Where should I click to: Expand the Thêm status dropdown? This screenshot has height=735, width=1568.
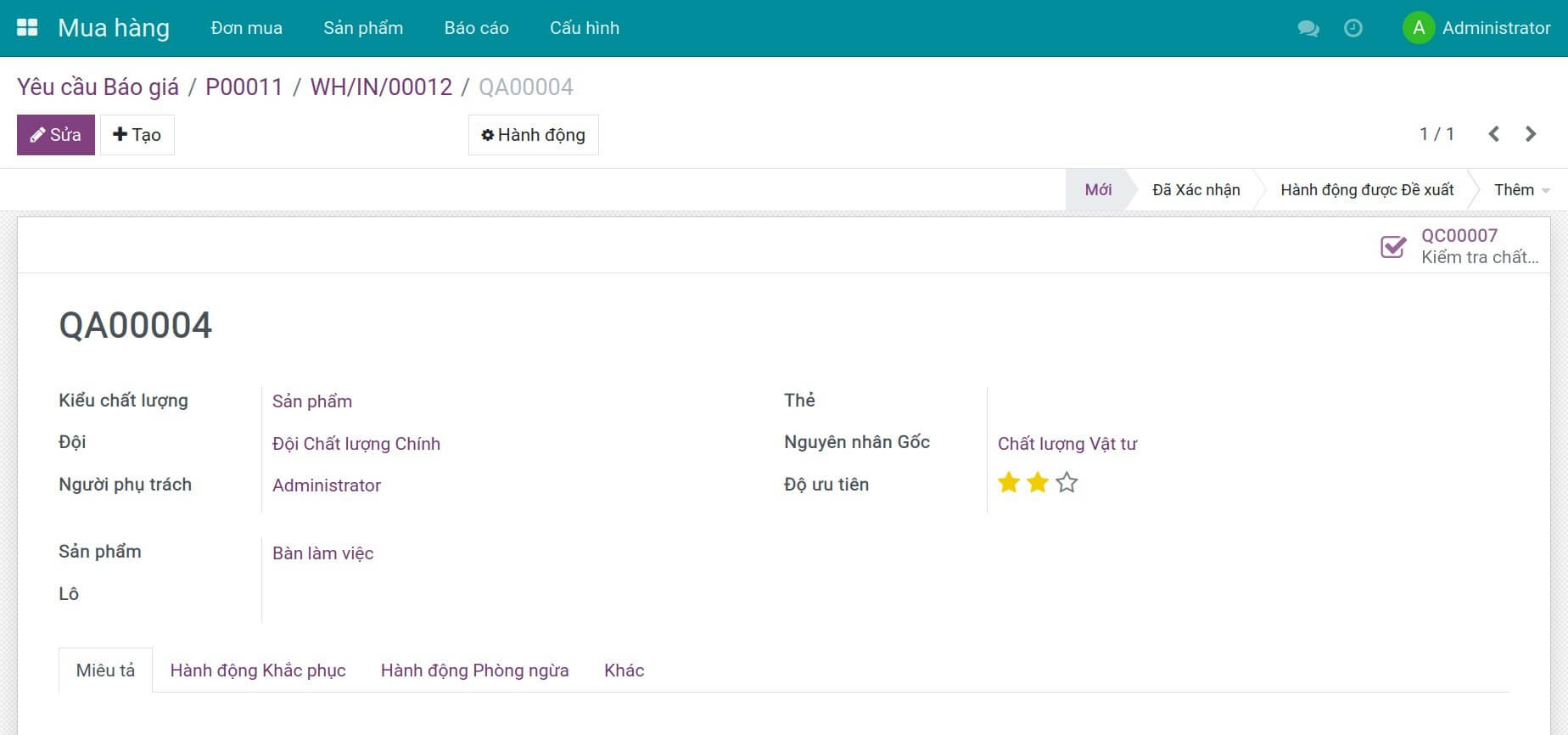click(x=1521, y=190)
